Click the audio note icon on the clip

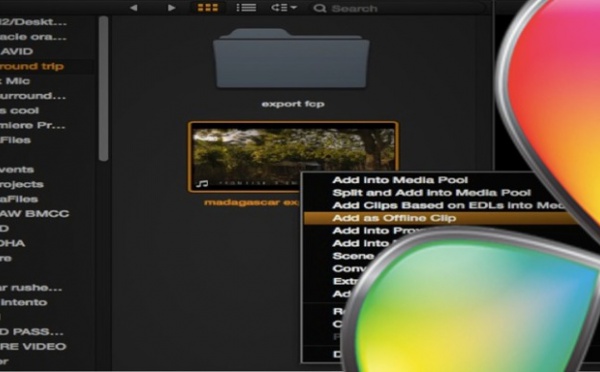coord(202,184)
